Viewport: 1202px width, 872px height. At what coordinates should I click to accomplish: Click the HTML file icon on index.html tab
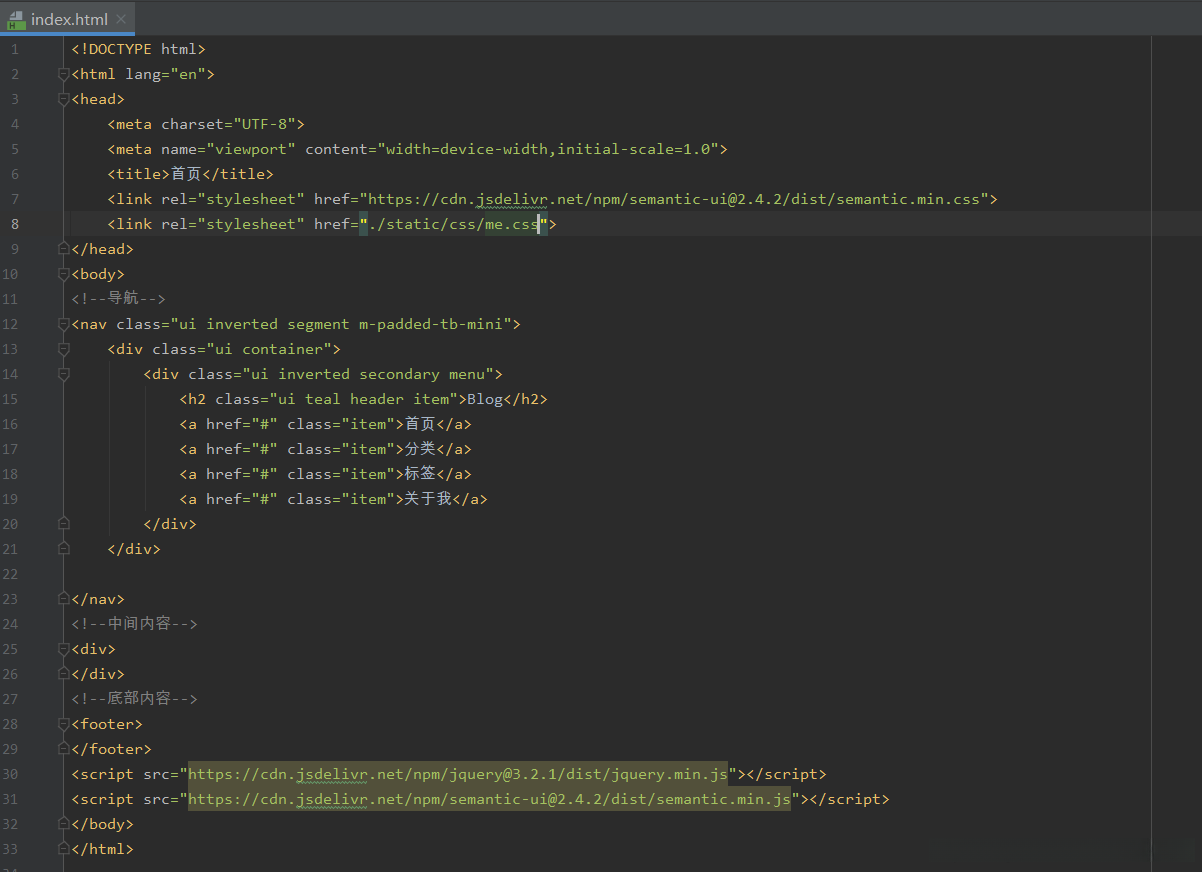pos(16,19)
